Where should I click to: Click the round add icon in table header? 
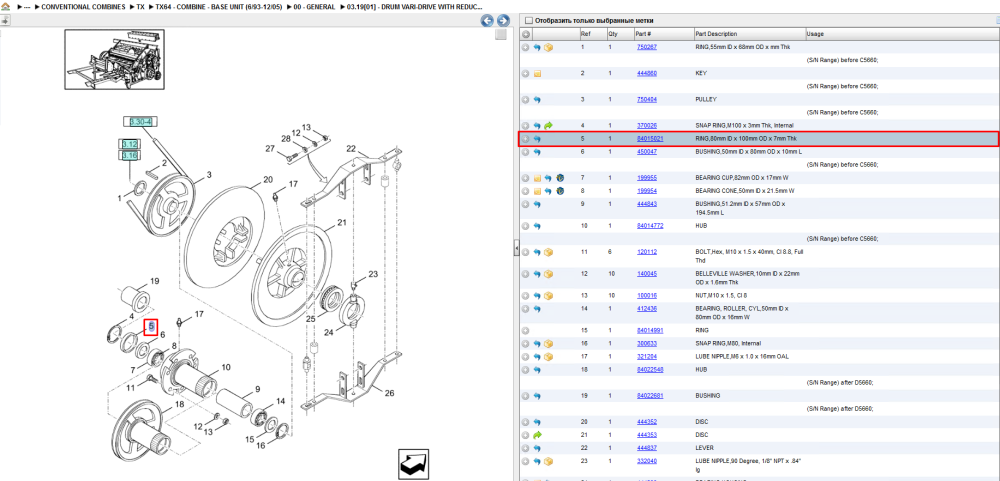click(x=526, y=34)
